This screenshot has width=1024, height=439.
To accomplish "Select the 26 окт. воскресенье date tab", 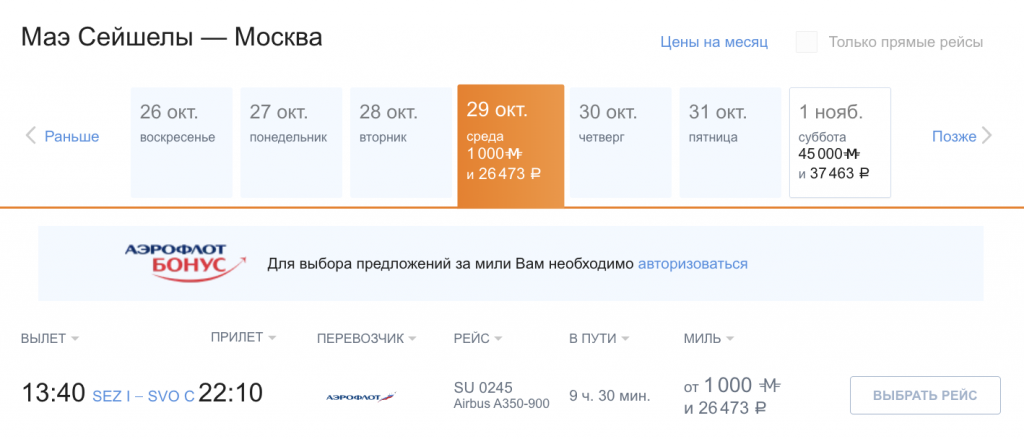I will click(x=182, y=140).
